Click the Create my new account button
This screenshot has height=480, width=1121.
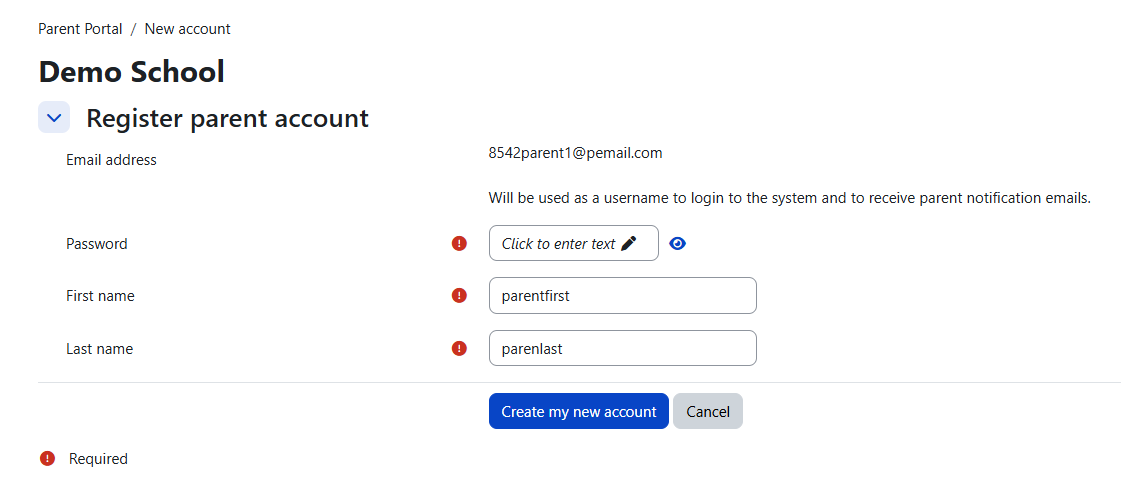point(578,411)
